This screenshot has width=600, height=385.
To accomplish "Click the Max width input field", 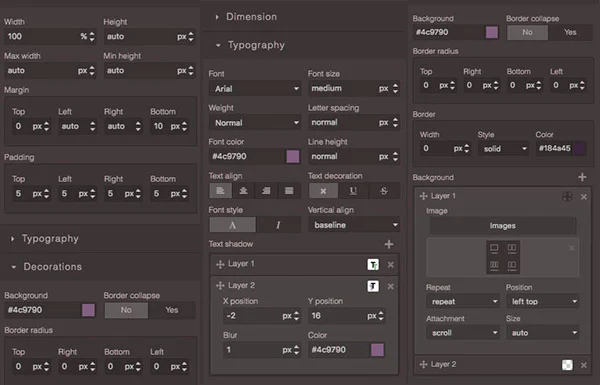I will point(50,71).
